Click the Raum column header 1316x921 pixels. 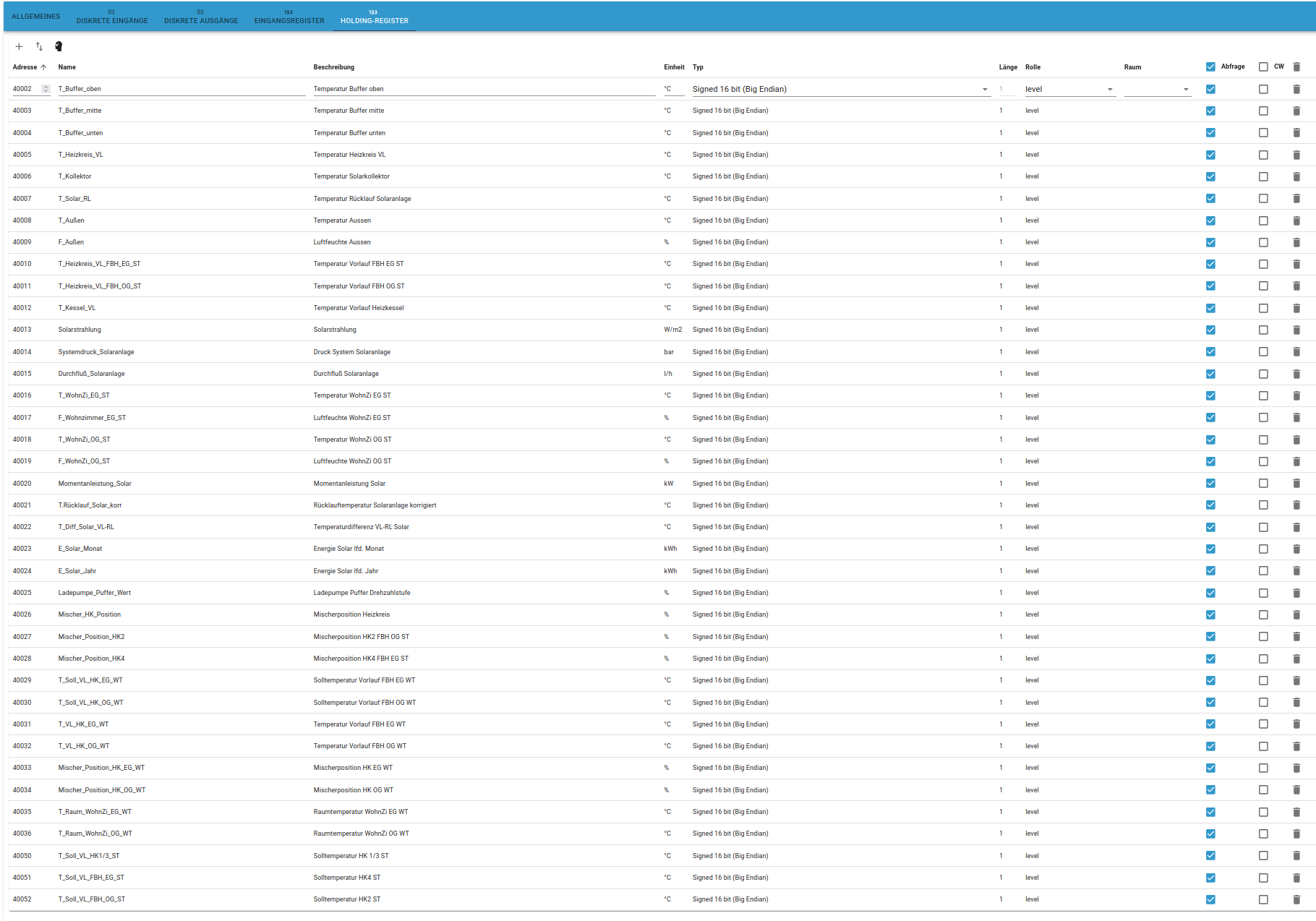tap(1132, 67)
